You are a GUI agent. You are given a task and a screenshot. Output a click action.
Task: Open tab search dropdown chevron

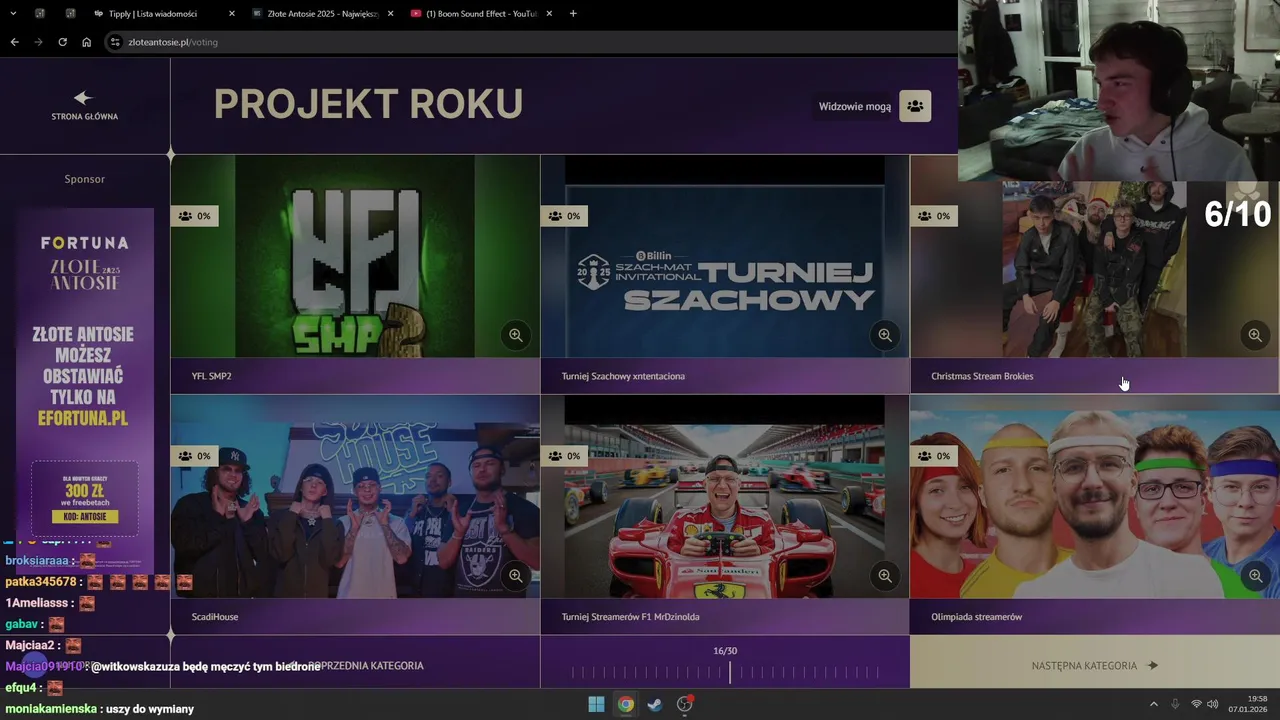[12, 14]
